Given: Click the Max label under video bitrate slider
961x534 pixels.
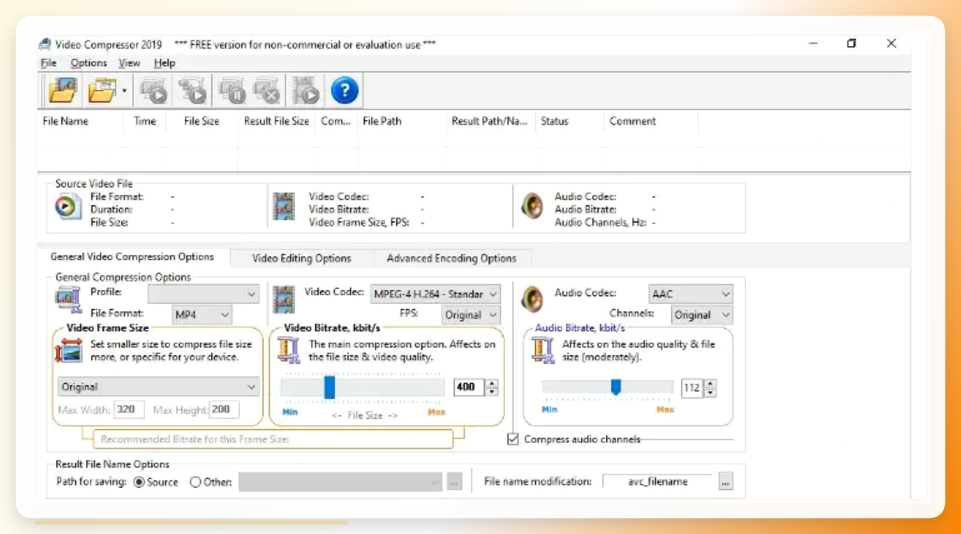Looking at the screenshot, I should (x=436, y=412).
